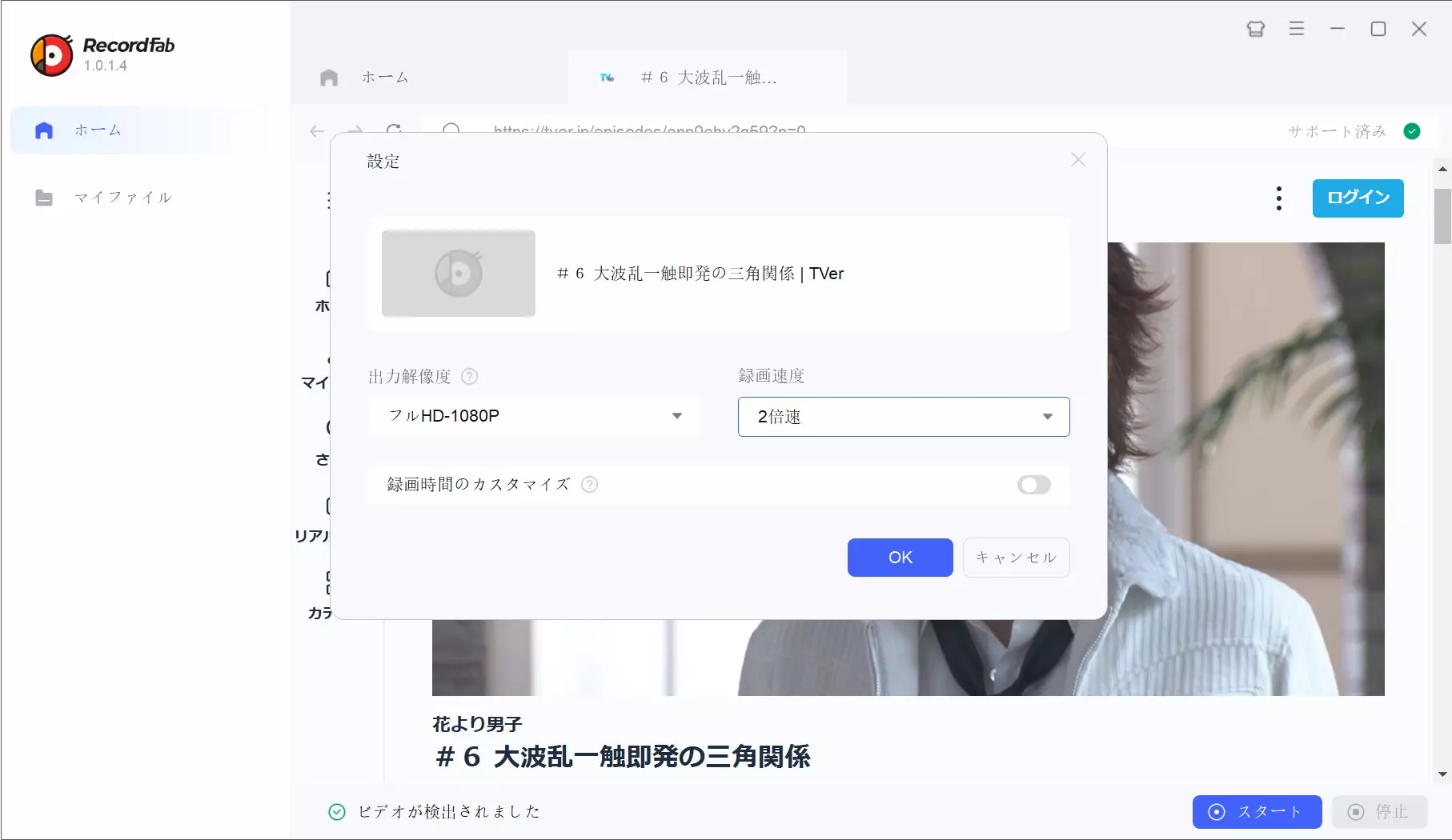
Task: Click the scrollbar down arrow
Action: coord(1442,774)
